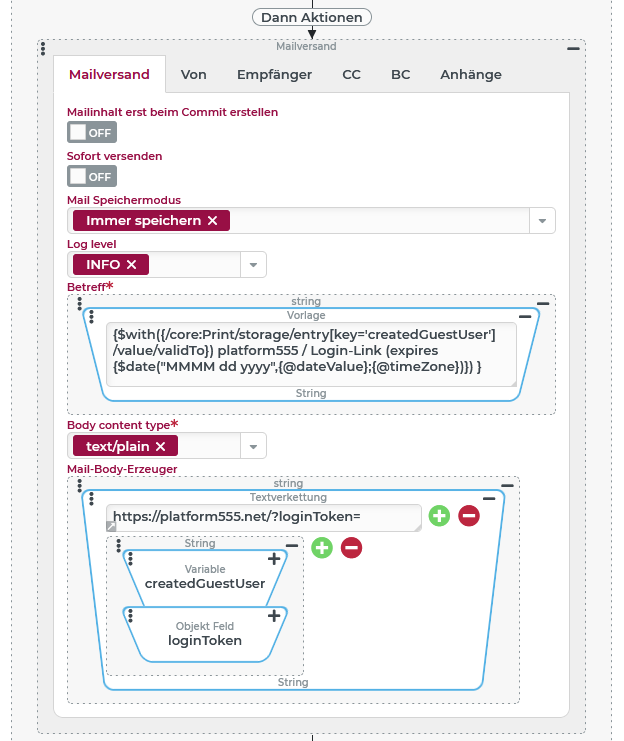Switch to the Anhänge tab

tap(470, 74)
